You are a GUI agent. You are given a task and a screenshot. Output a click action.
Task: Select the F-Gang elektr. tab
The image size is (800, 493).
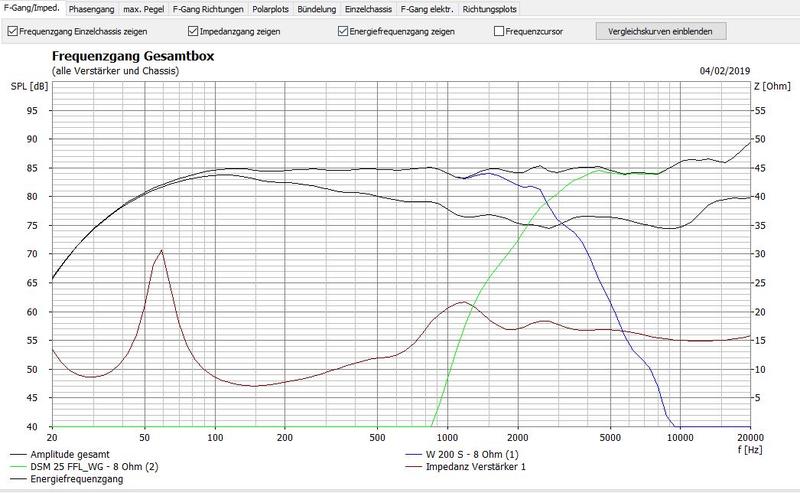point(427,9)
